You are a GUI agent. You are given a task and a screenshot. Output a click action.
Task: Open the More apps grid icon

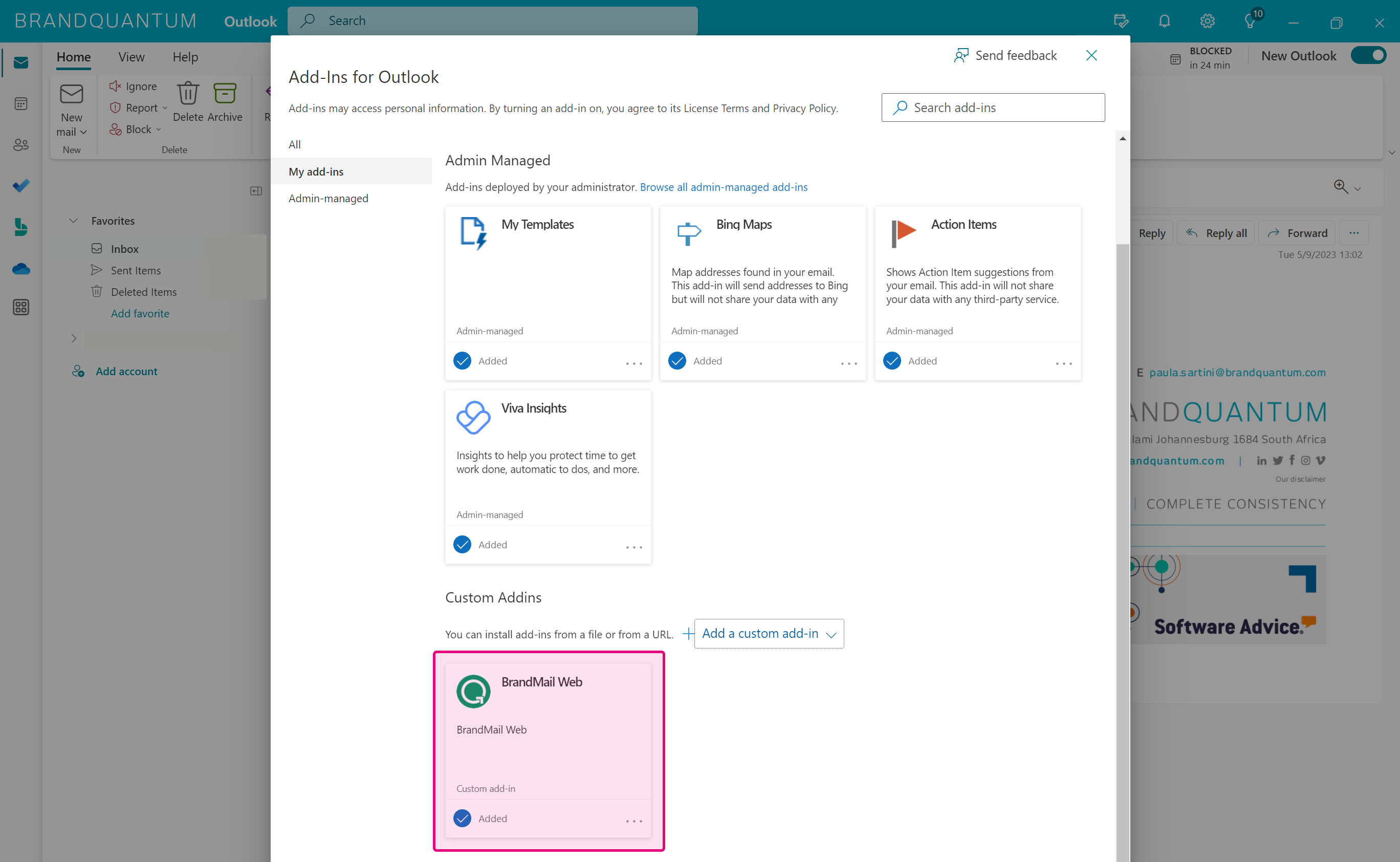[x=21, y=307]
